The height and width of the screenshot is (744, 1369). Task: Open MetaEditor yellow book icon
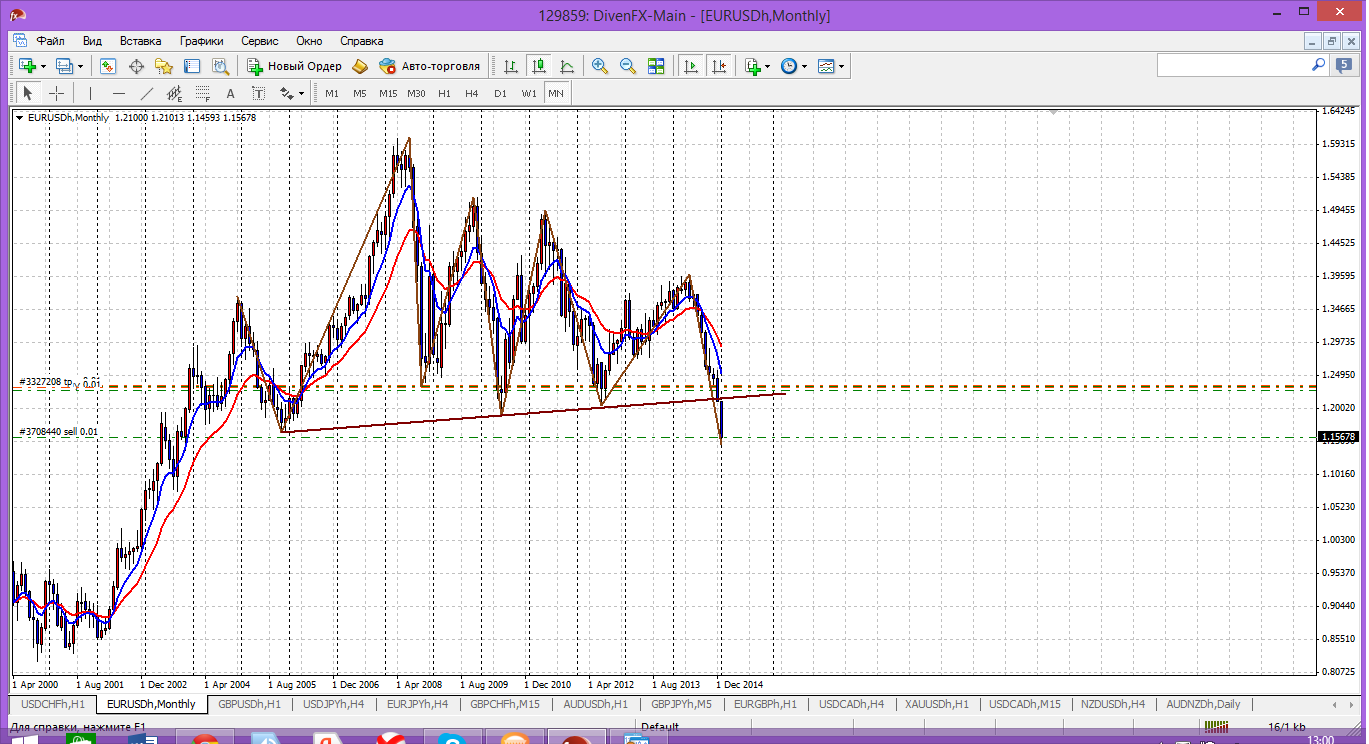360,66
